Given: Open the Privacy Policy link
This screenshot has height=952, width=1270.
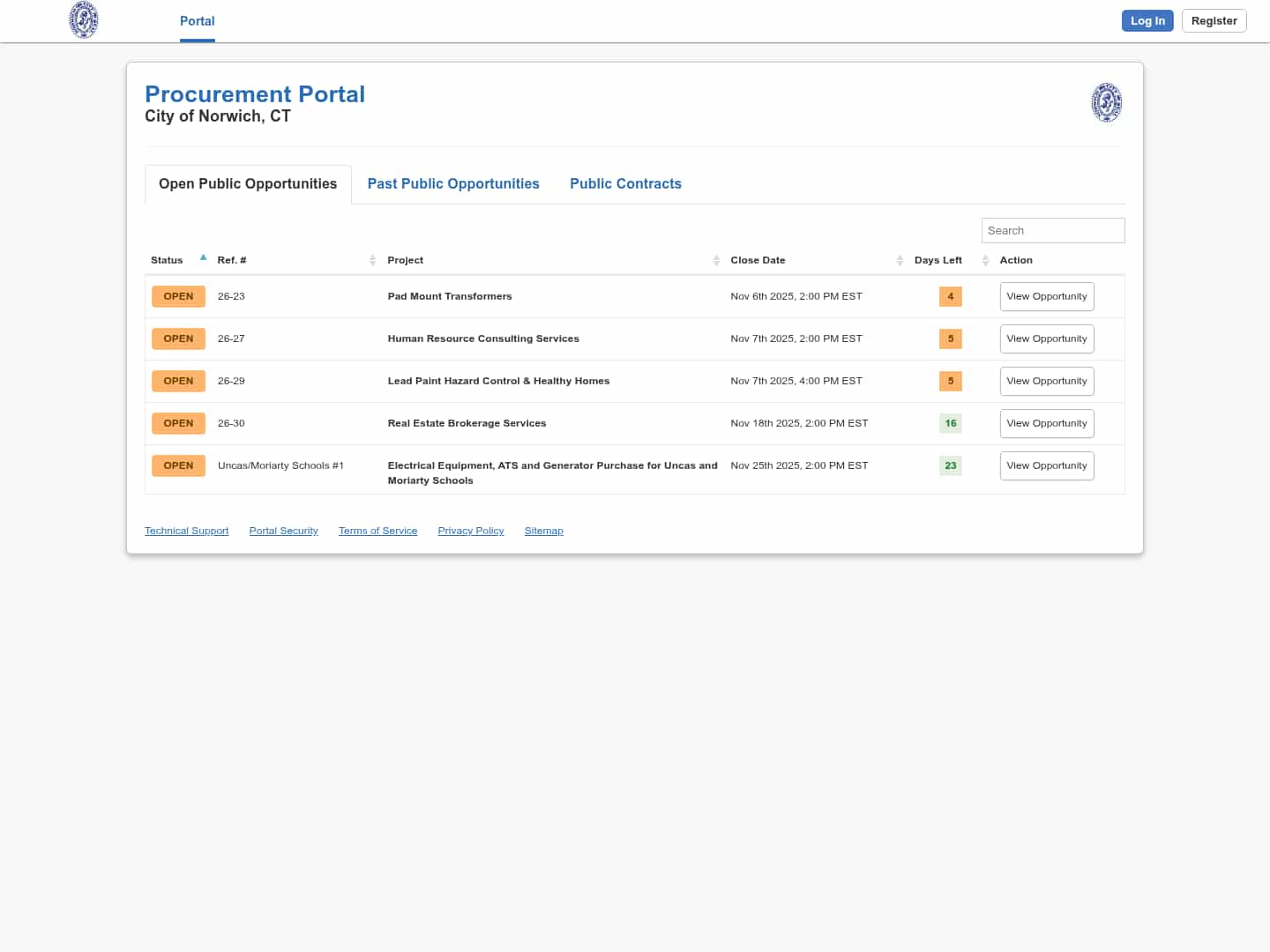Looking at the screenshot, I should [x=470, y=531].
